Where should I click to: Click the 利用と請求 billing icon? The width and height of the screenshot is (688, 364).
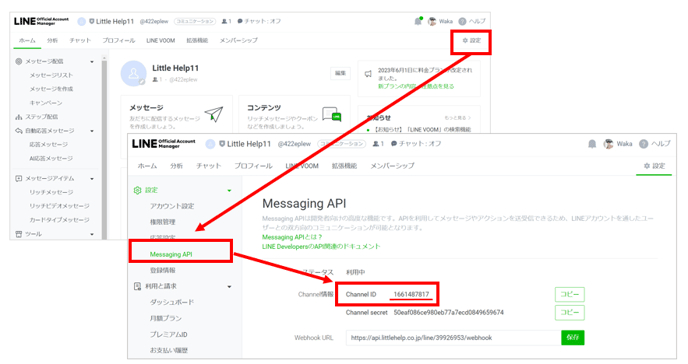coord(137,286)
